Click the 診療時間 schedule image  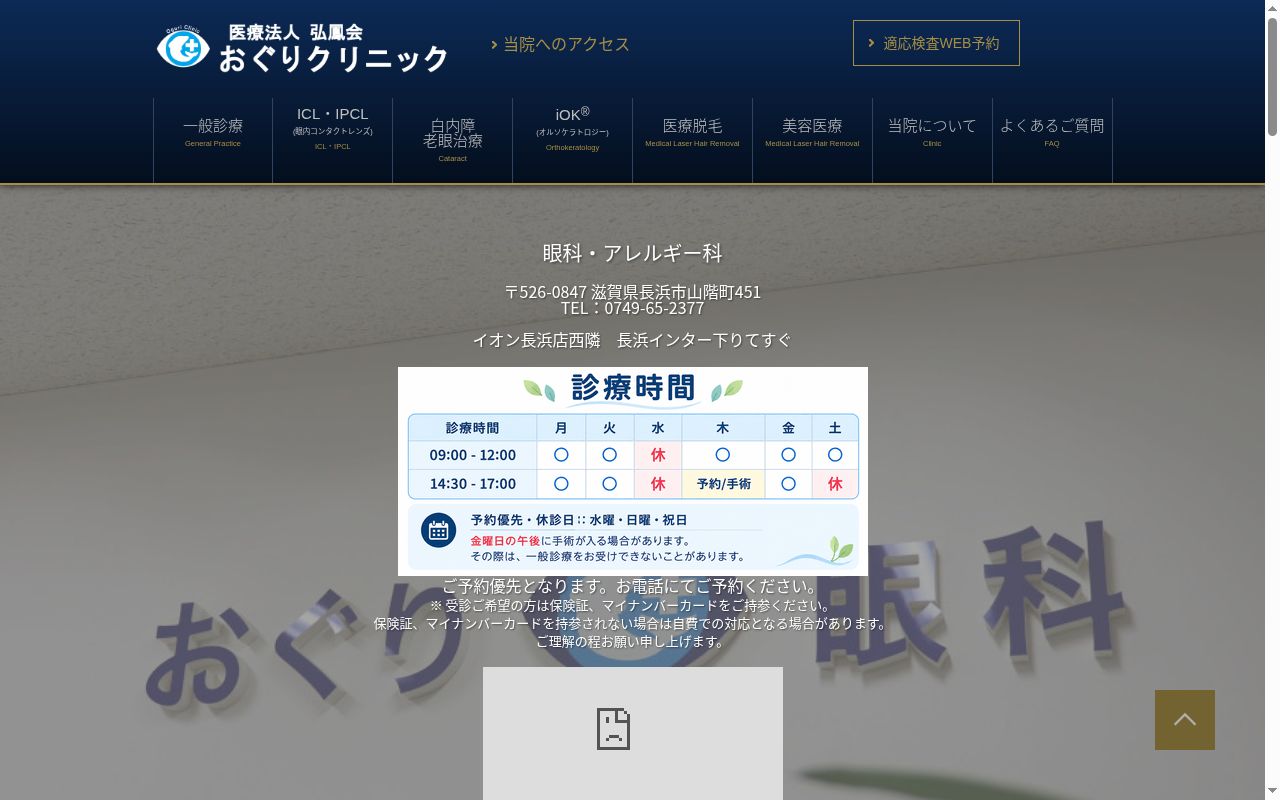(x=633, y=471)
